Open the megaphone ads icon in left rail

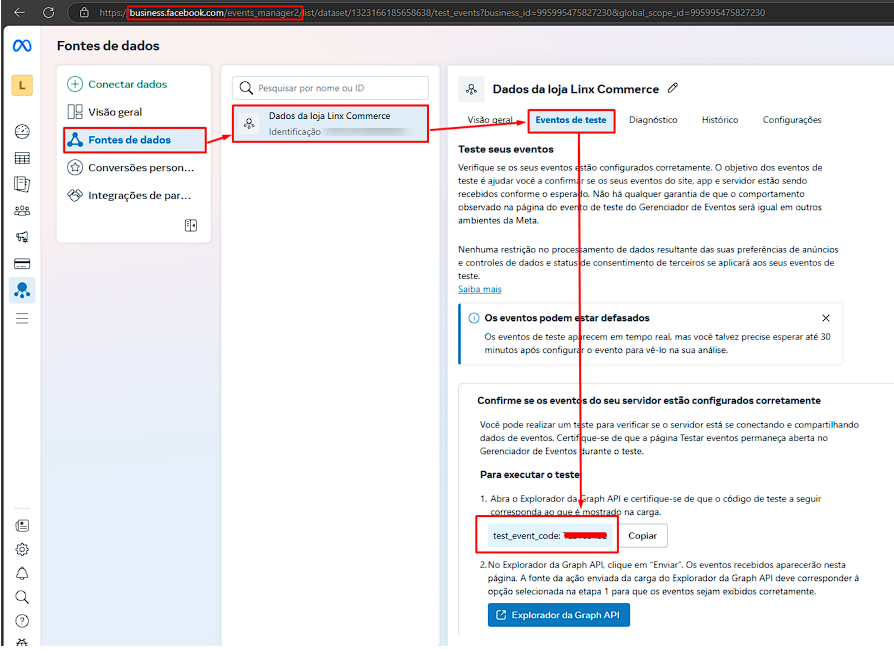pyautogui.click(x=22, y=237)
